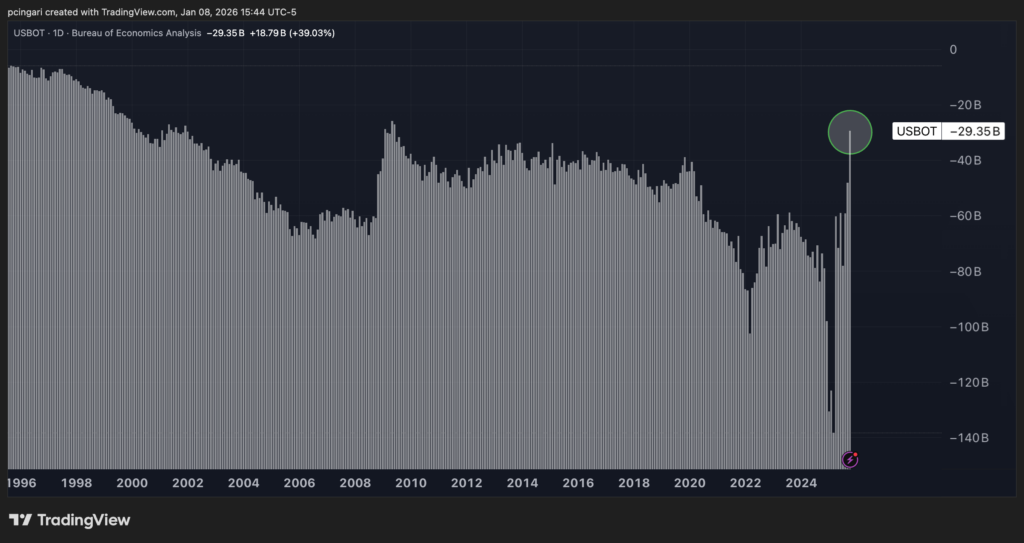This screenshot has width=1024, height=543.
Task: Click the green circle highlighting the latest bar
Action: tap(850, 132)
